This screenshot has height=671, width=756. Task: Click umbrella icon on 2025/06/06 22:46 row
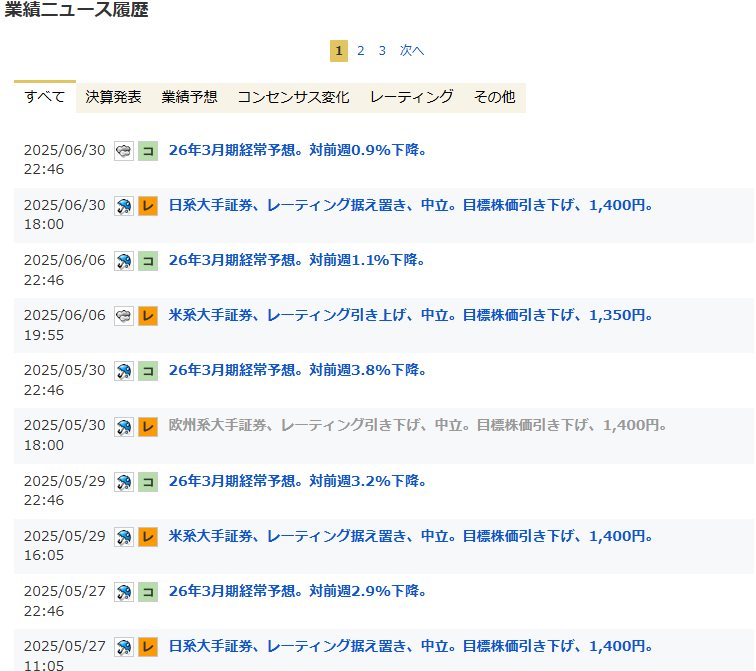click(x=124, y=261)
